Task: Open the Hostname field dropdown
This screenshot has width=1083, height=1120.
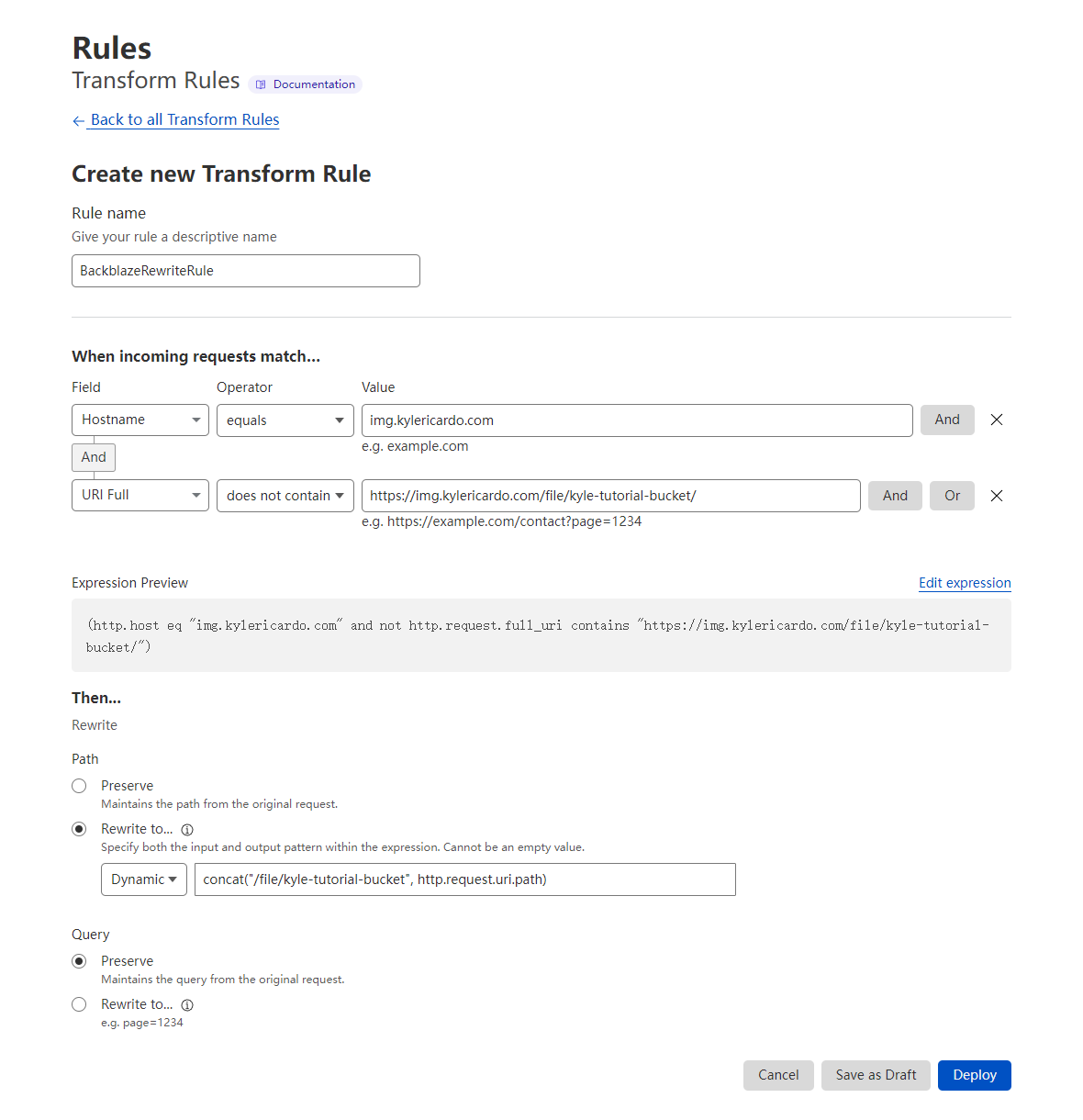Action: point(140,420)
